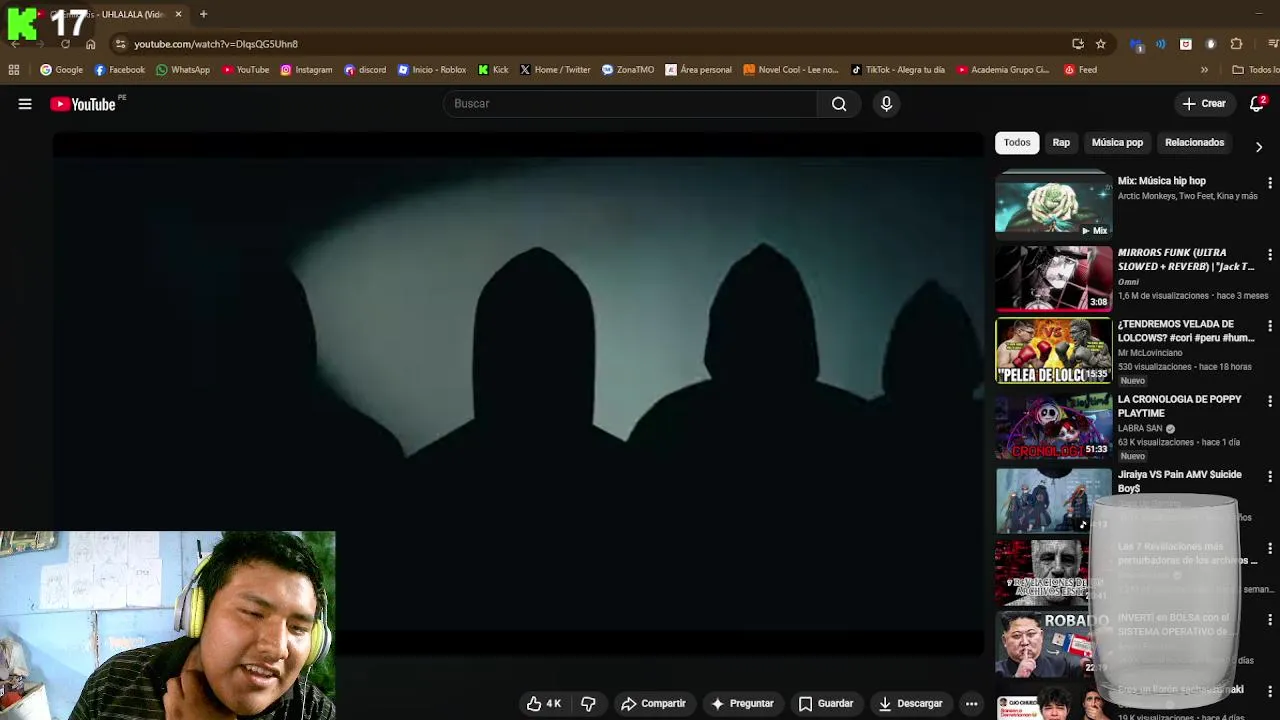1280x720 pixels.
Task: Close the UHLALALA YouTube tab
Action: 178,14
